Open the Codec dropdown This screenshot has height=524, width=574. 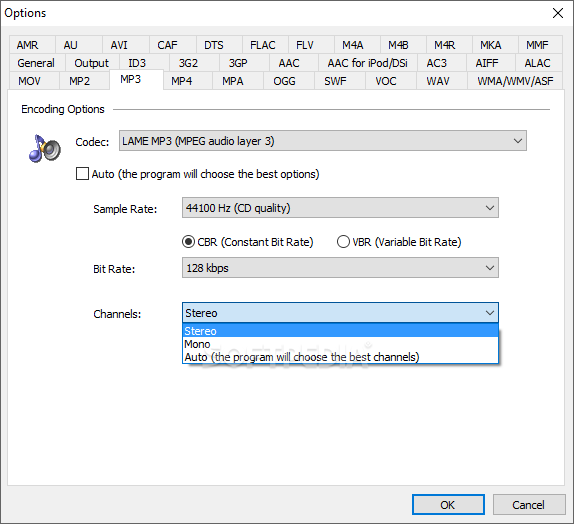tap(323, 141)
